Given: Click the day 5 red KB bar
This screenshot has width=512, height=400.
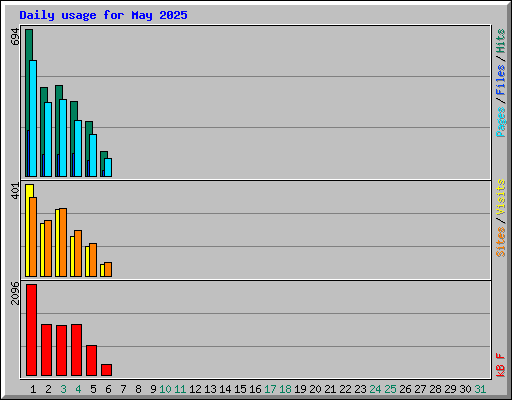Looking at the screenshot, I should tap(91, 360).
